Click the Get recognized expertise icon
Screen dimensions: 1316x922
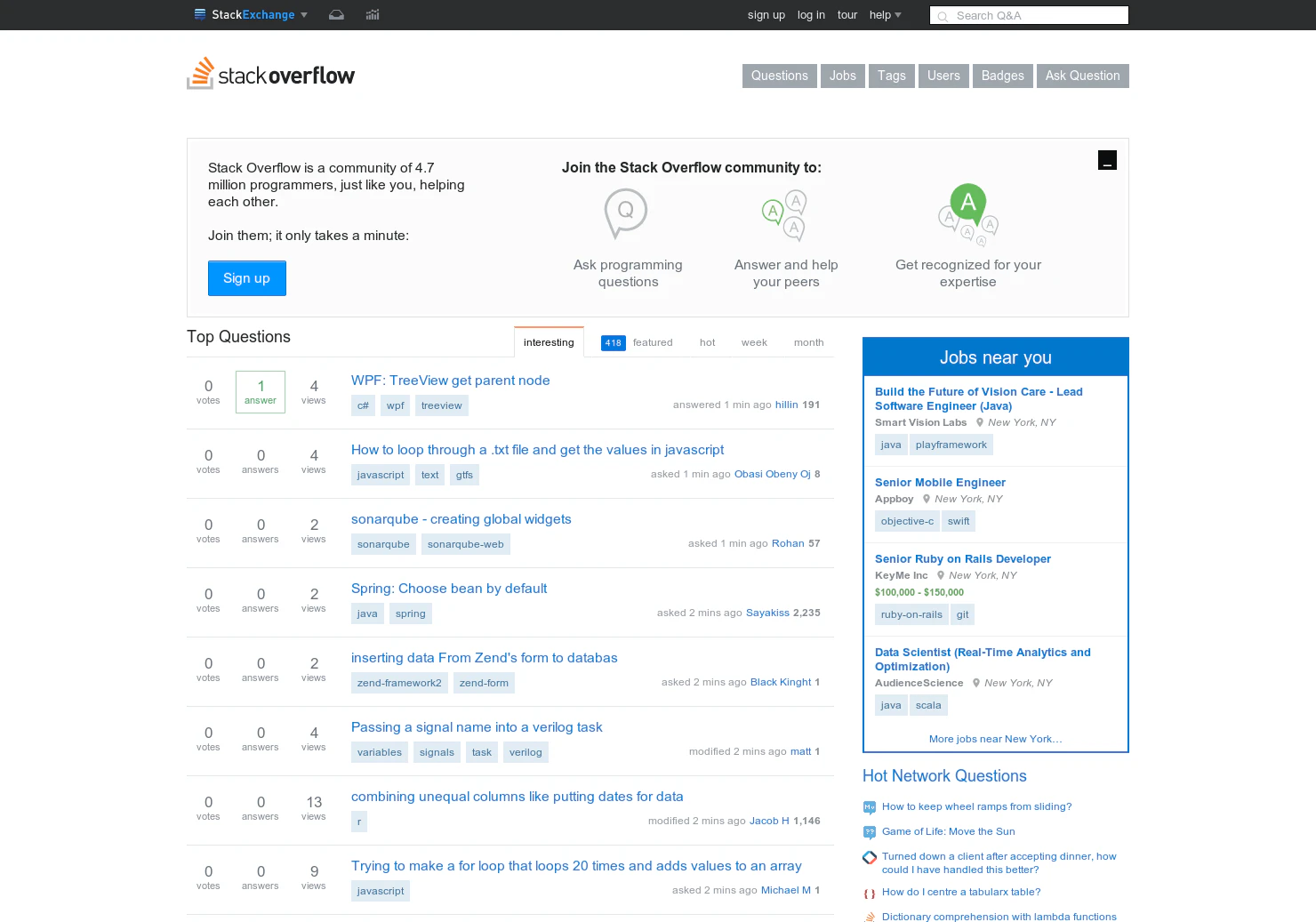point(968,214)
